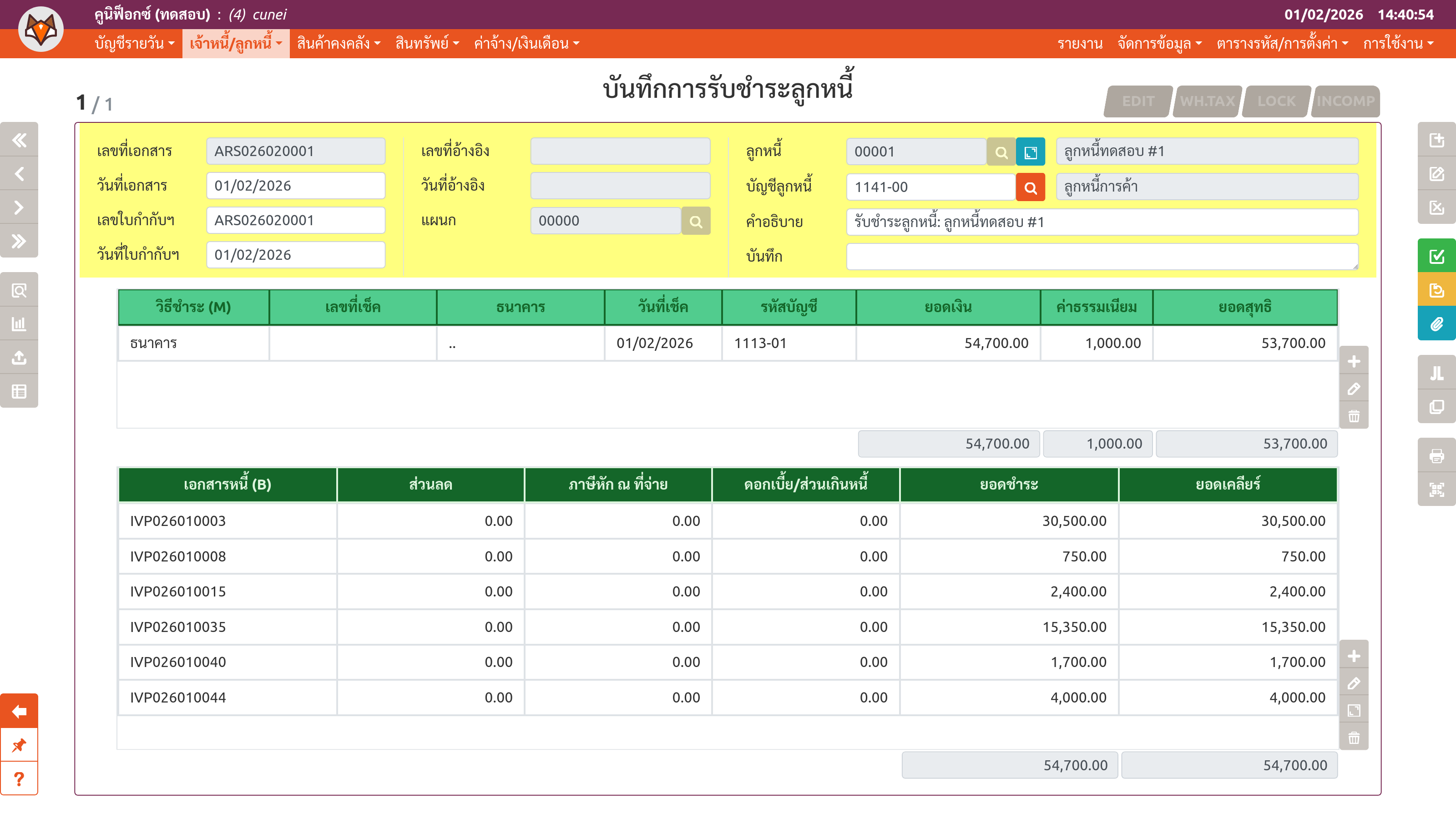Image resolution: width=1456 pixels, height=819 pixels.
Task: Click the print icon on right sidebar
Action: pyautogui.click(x=1436, y=455)
